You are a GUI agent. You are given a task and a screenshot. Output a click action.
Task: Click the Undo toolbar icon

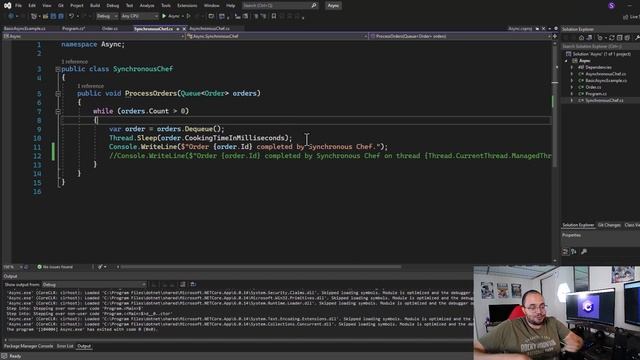coord(71,16)
